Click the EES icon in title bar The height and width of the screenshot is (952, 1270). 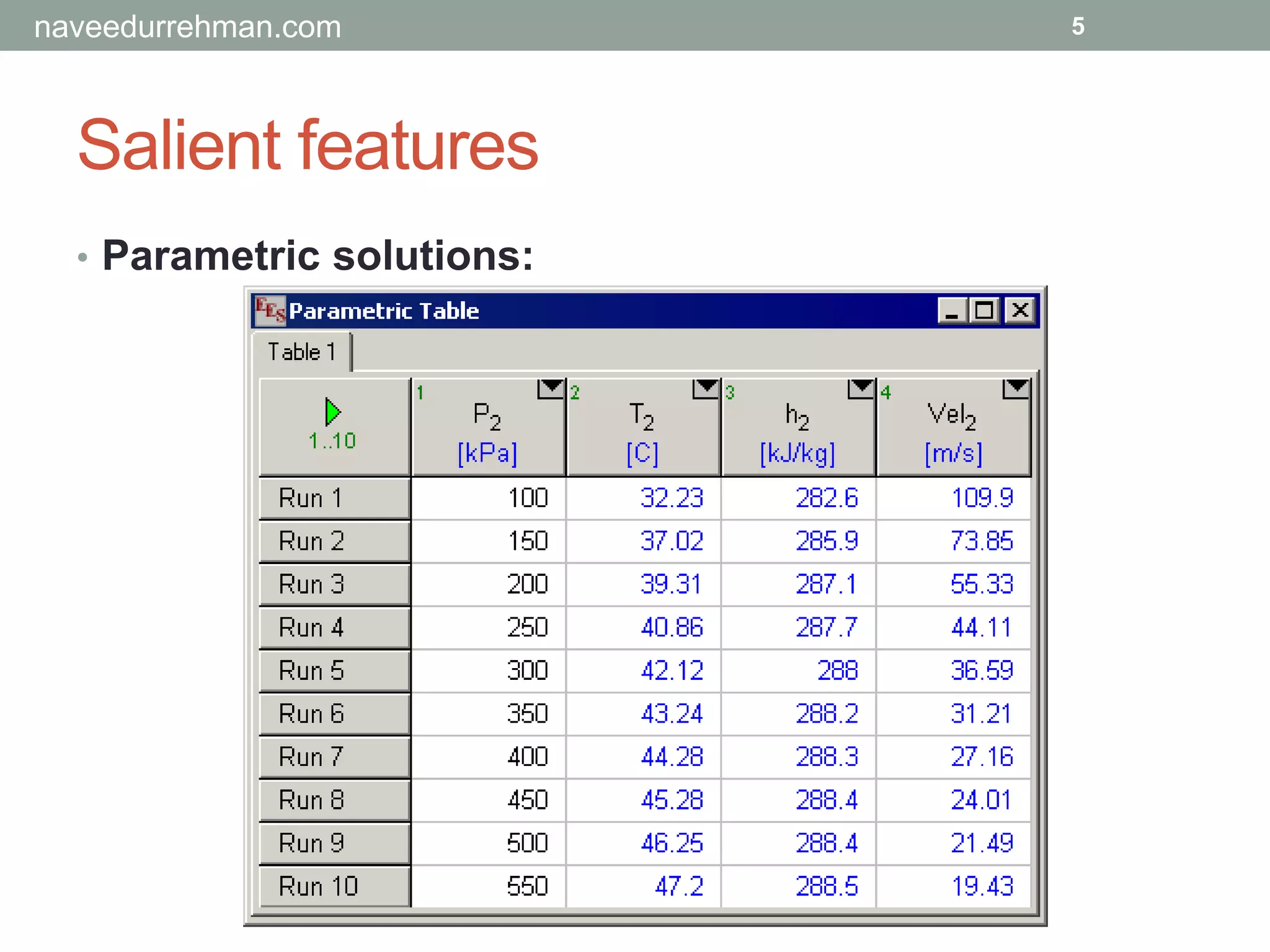coord(270,310)
